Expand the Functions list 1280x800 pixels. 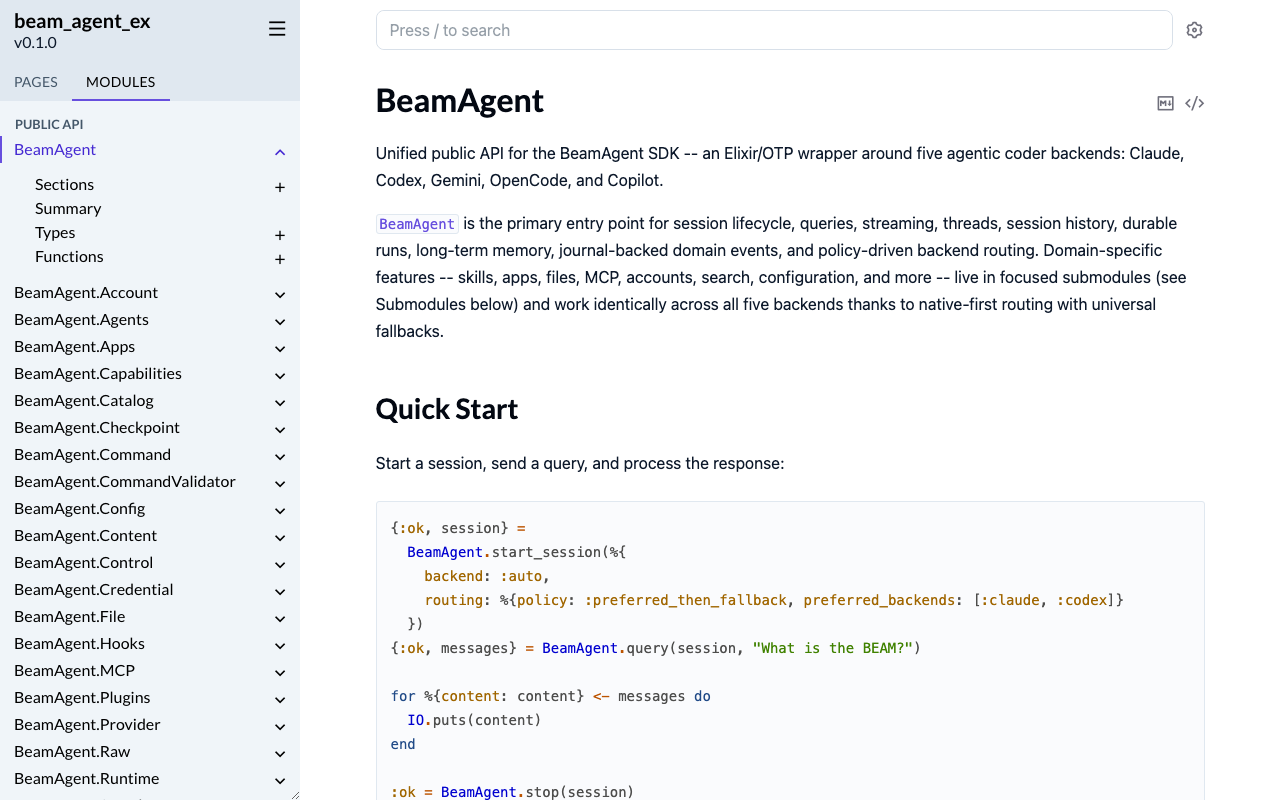click(x=279, y=258)
